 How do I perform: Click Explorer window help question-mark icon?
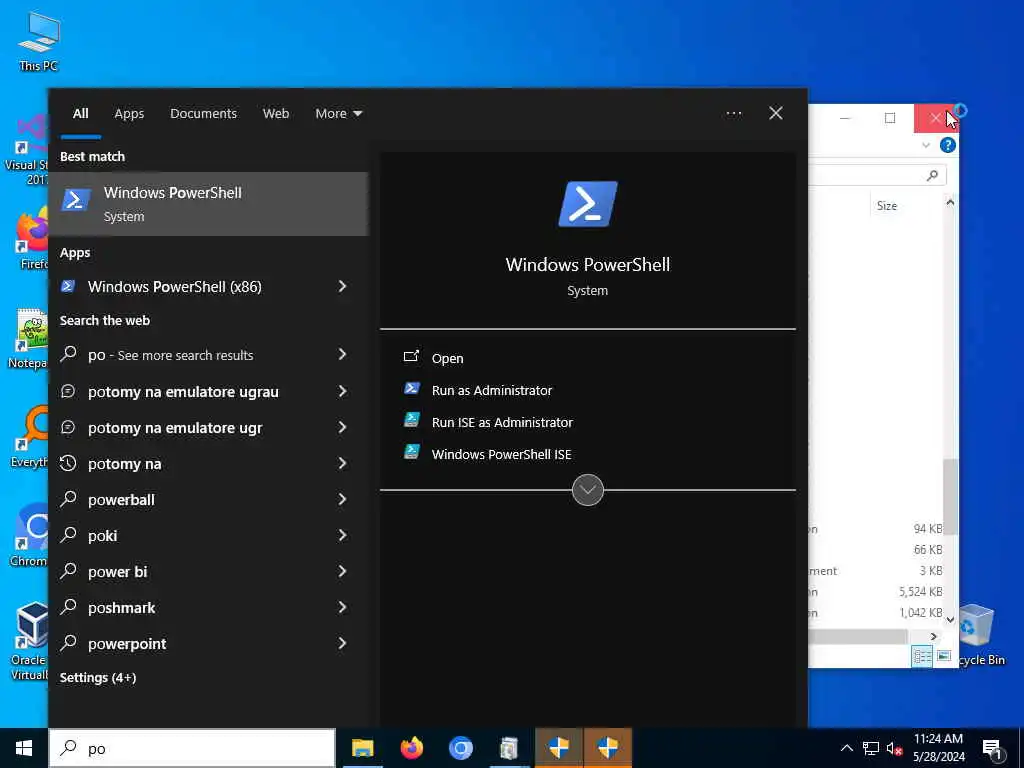coord(948,145)
